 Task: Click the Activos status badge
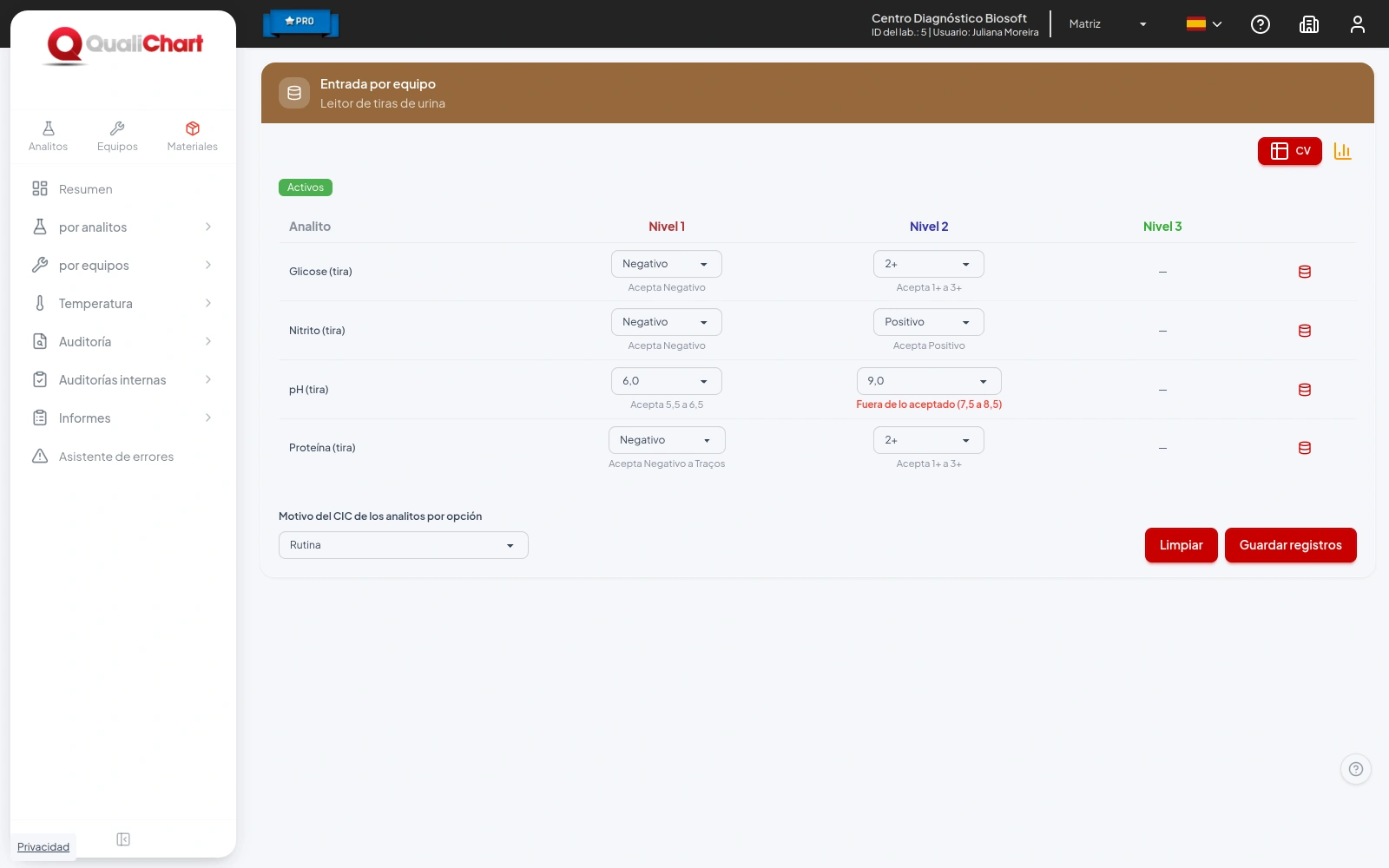point(306,187)
